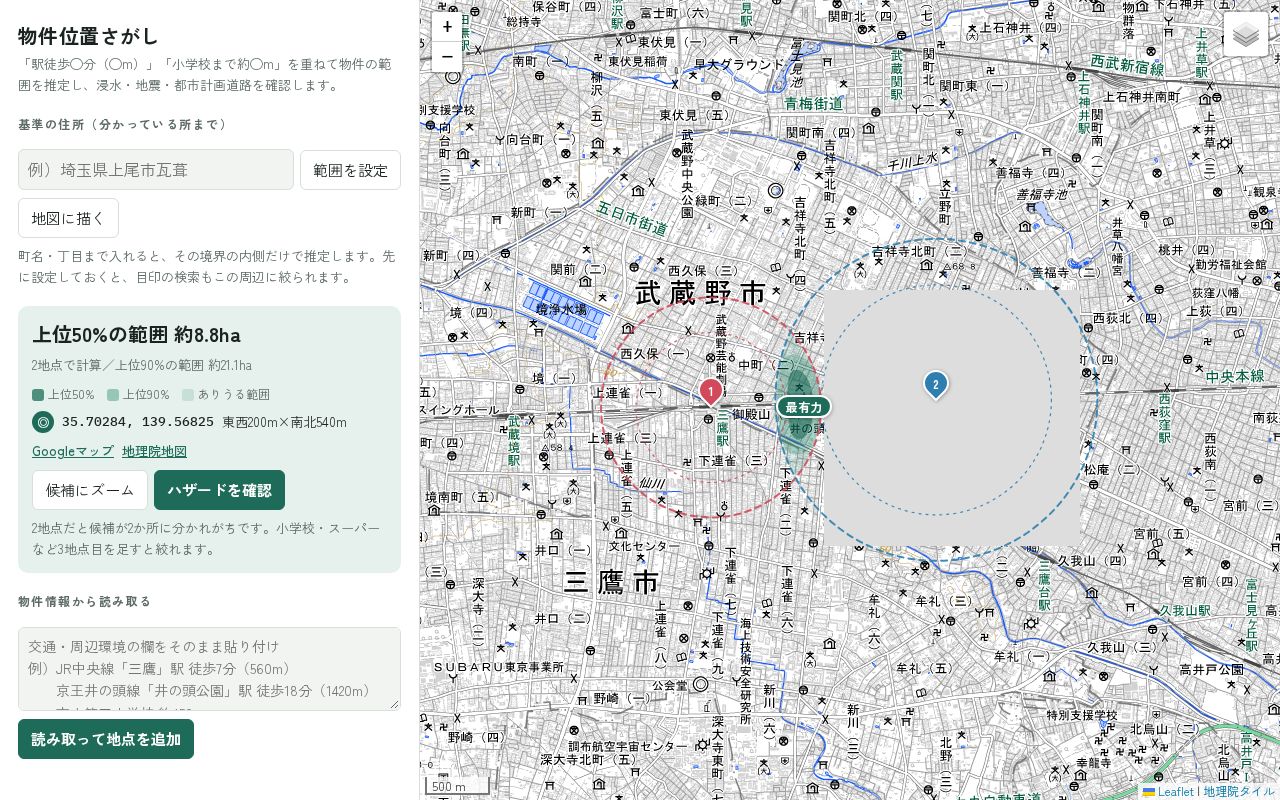This screenshot has width=1280, height=800.
Task: Click the 早大グラウンド label
Action: point(739,64)
